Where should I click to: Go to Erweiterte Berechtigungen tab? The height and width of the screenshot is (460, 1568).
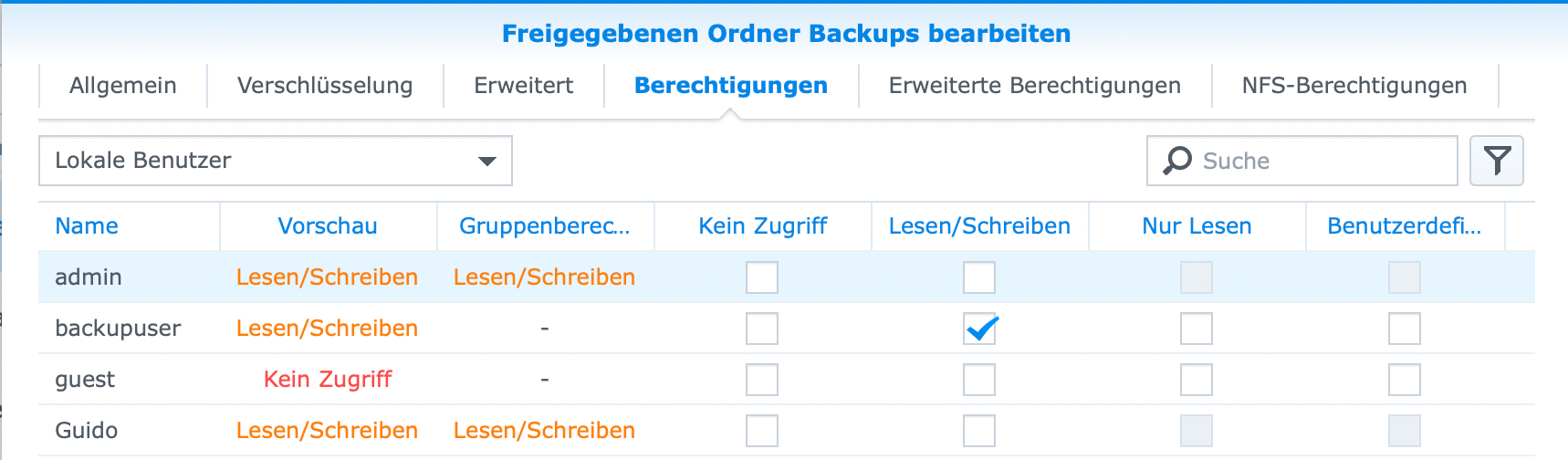[1035, 86]
